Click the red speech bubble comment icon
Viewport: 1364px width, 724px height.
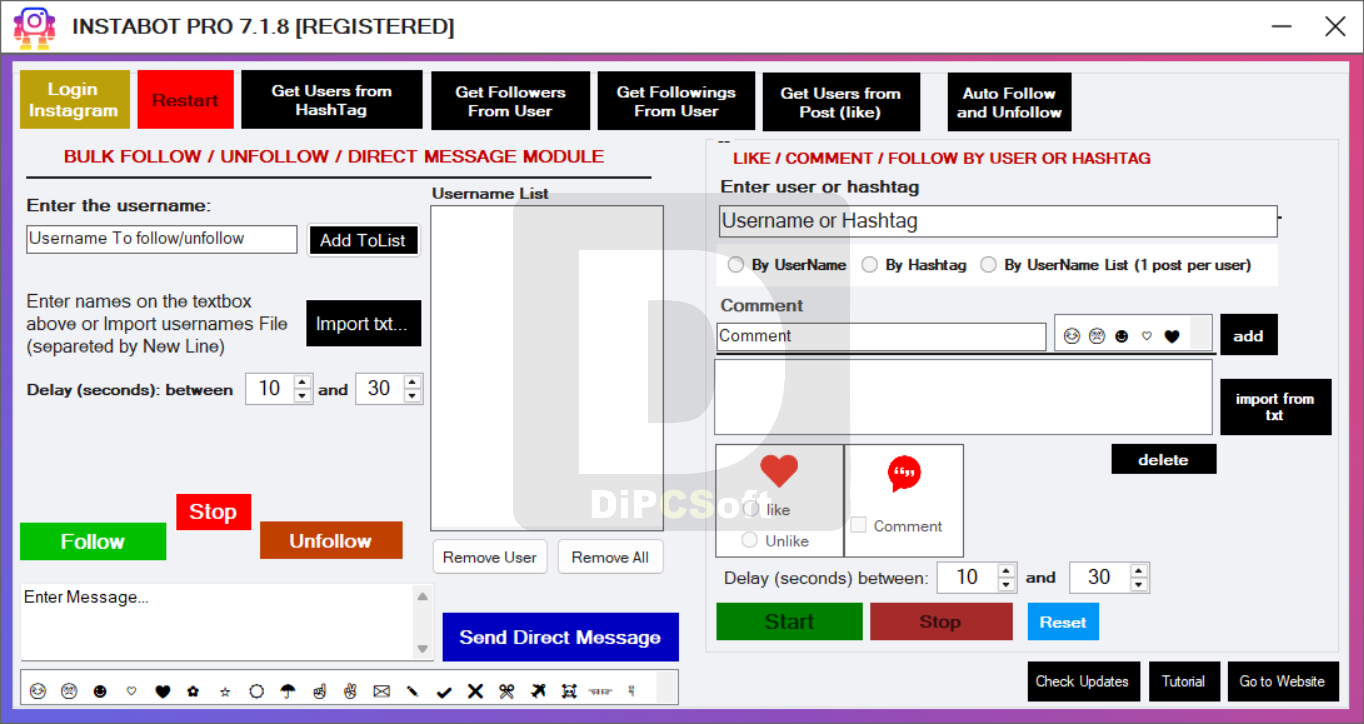point(904,473)
